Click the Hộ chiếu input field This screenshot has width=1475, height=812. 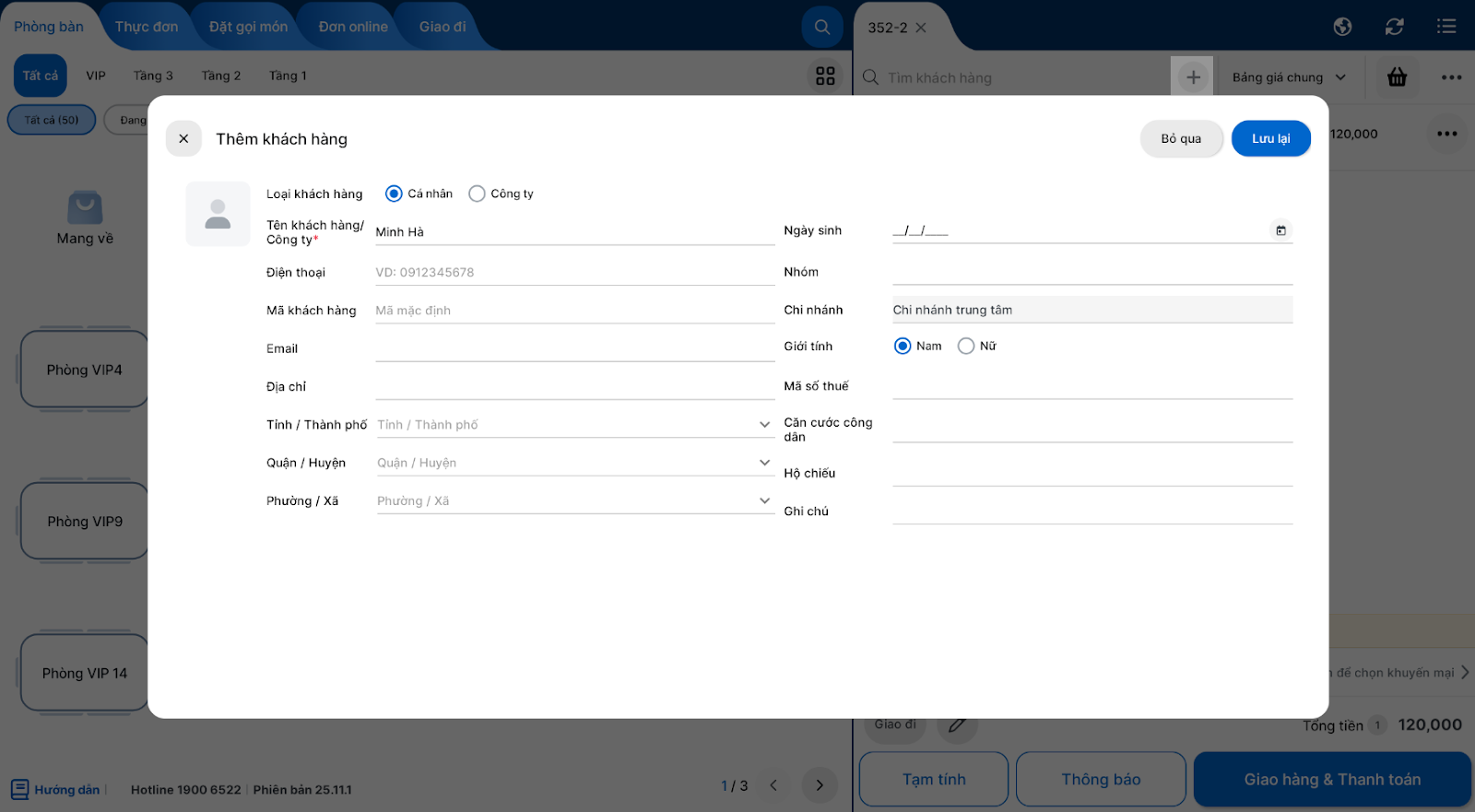[1092, 473]
